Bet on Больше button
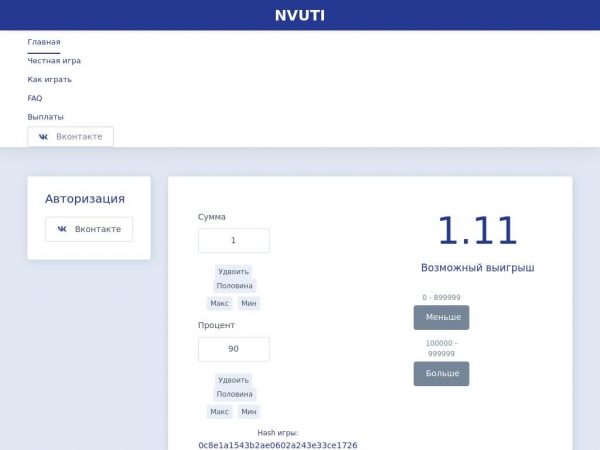The image size is (600, 450). point(441,373)
